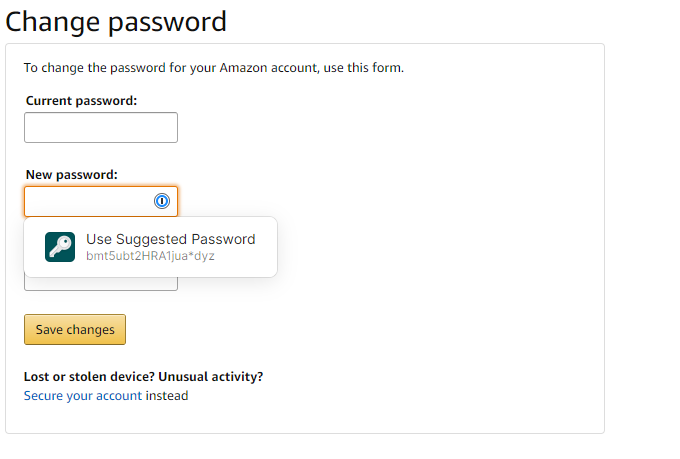Click inside the New password input field
Viewport: 680px width, 459px height.
pyautogui.click(x=89, y=201)
